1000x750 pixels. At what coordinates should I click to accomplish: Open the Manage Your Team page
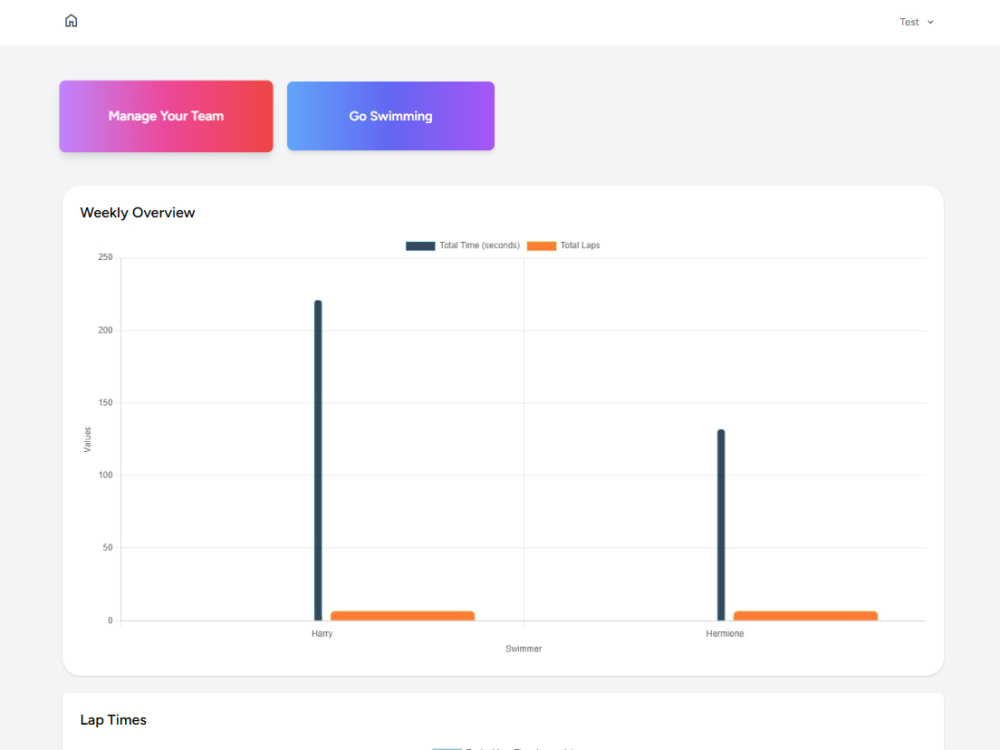coord(166,116)
